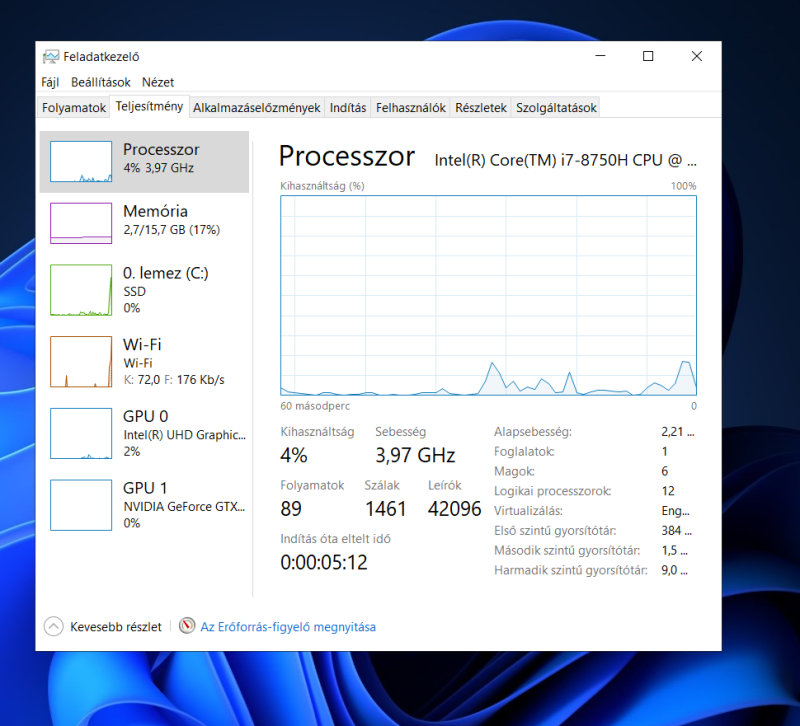Click the Indítás óta eltelt idő label

(x=335, y=539)
